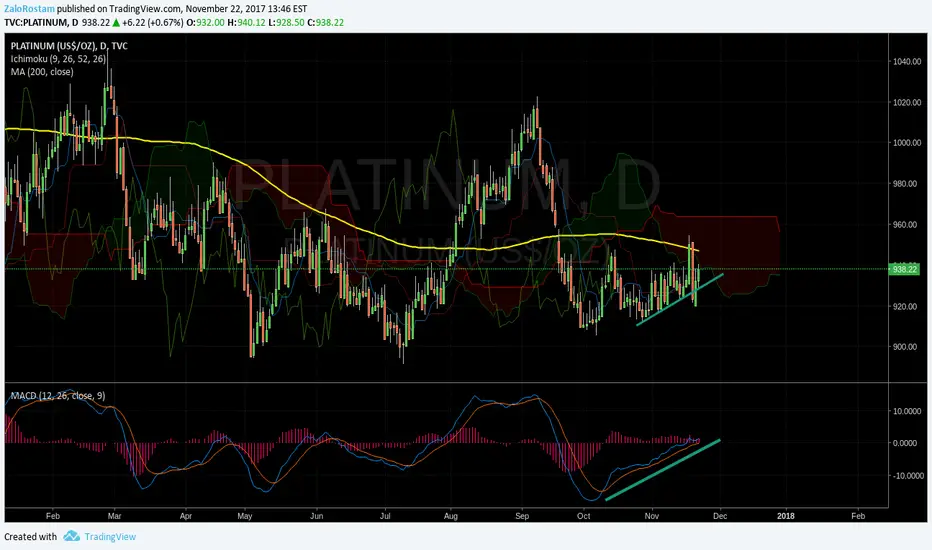Click the 1040.00 price axis label
The image size is (932, 550).
pos(907,61)
